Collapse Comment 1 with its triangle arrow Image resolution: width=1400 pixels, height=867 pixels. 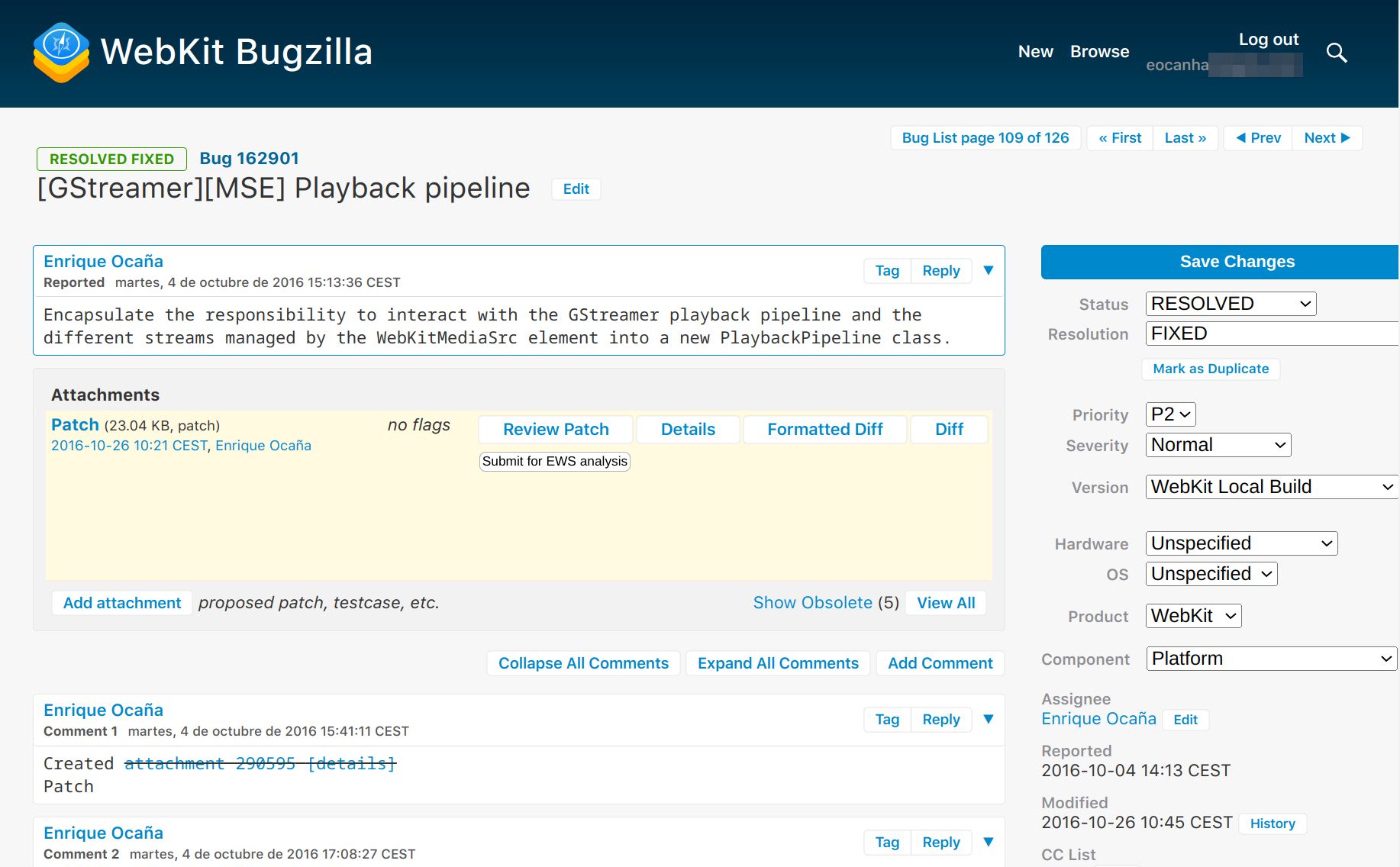pos(989,719)
